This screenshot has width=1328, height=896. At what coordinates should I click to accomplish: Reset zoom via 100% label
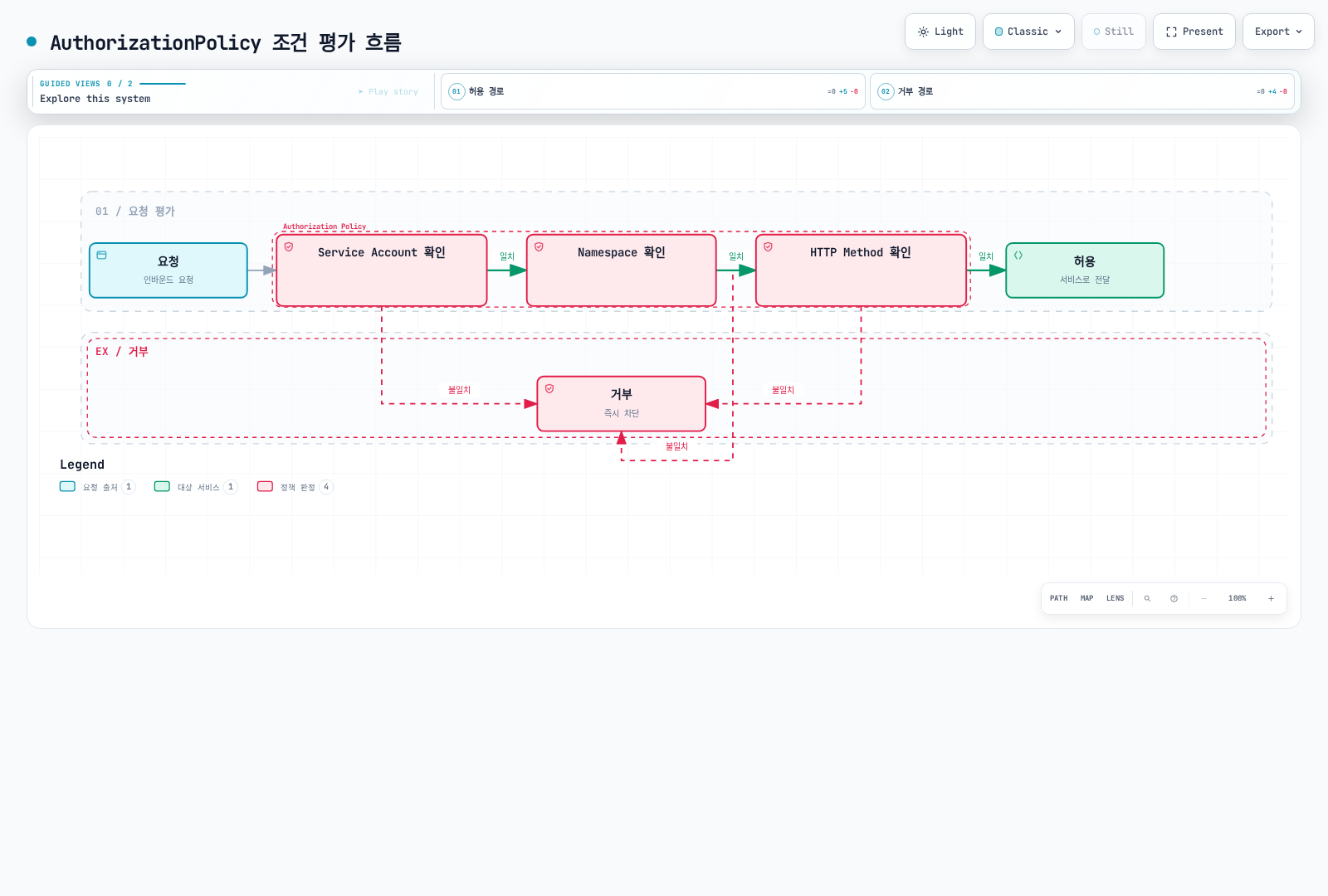tap(1238, 598)
